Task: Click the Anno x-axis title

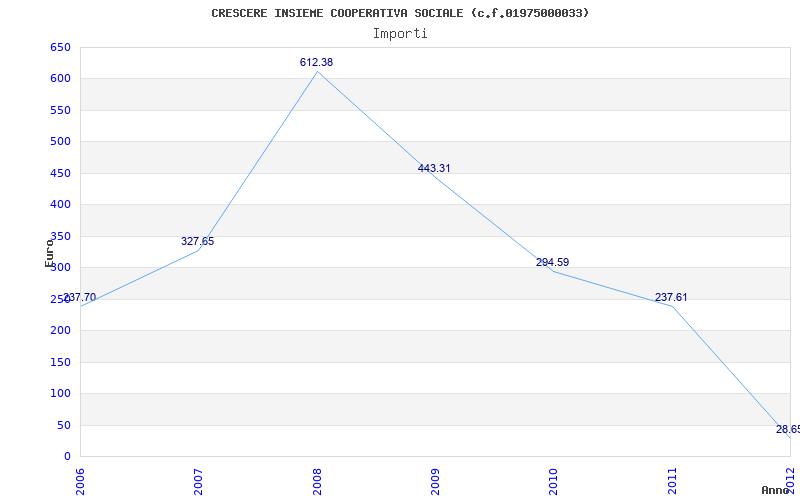Action: [774, 490]
